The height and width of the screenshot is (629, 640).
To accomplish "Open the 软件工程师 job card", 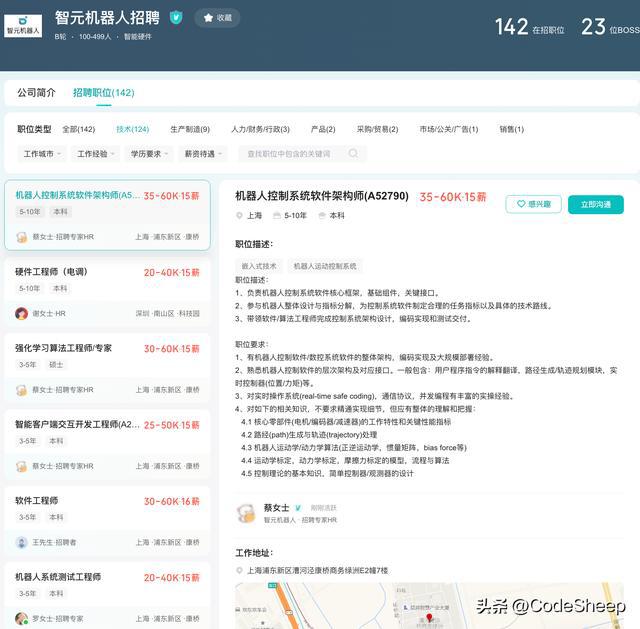I will click(107, 520).
